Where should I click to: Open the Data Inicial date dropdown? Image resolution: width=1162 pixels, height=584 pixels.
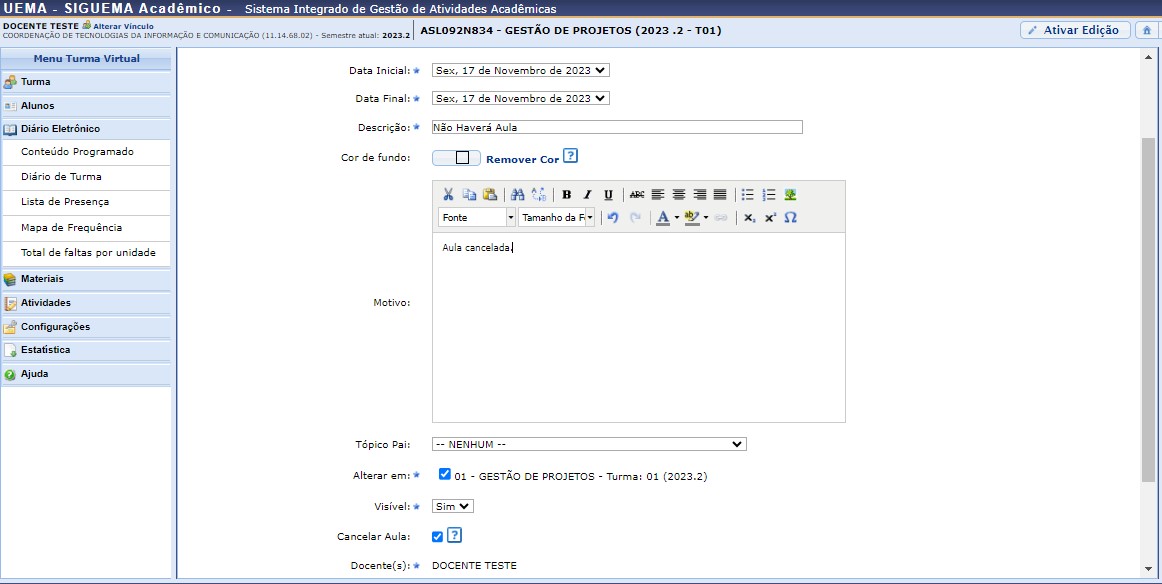click(520, 71)
